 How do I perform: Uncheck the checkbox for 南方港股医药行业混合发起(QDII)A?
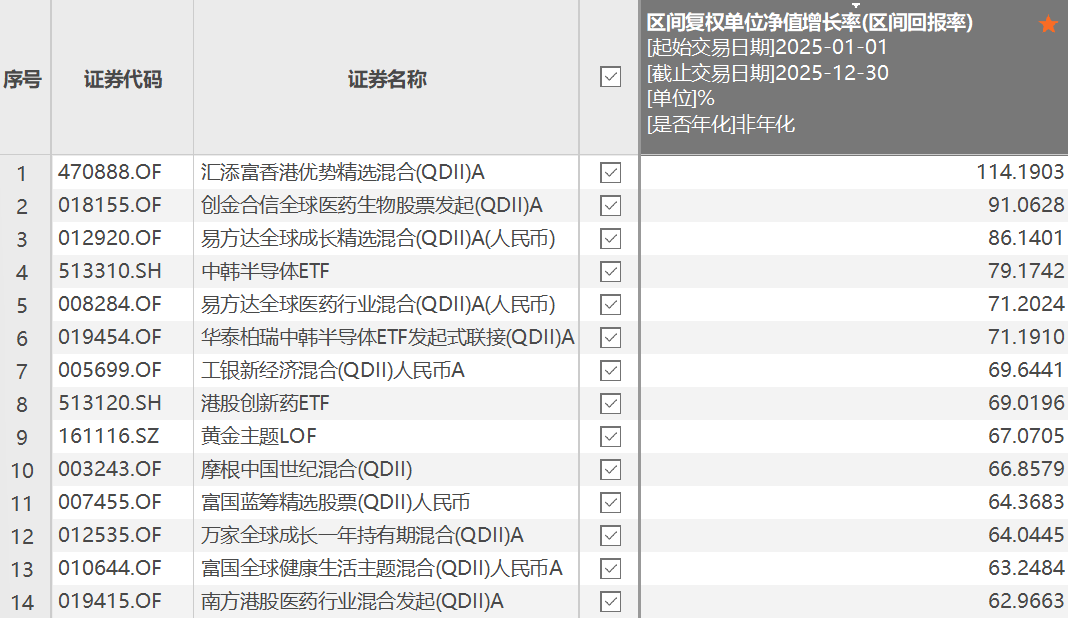tap(610, 601)
